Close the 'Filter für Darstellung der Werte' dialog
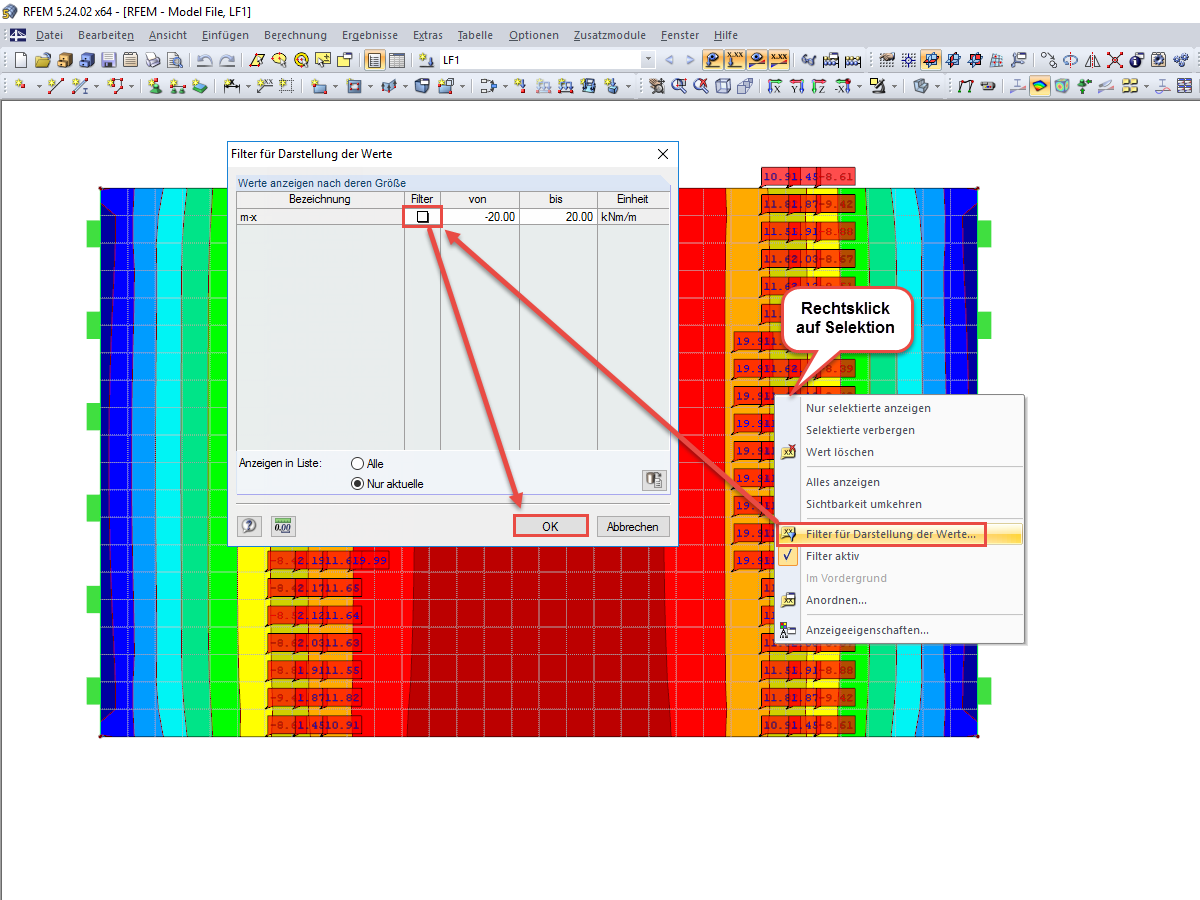Screen dimensions: 1200x900 coord(662,154)
